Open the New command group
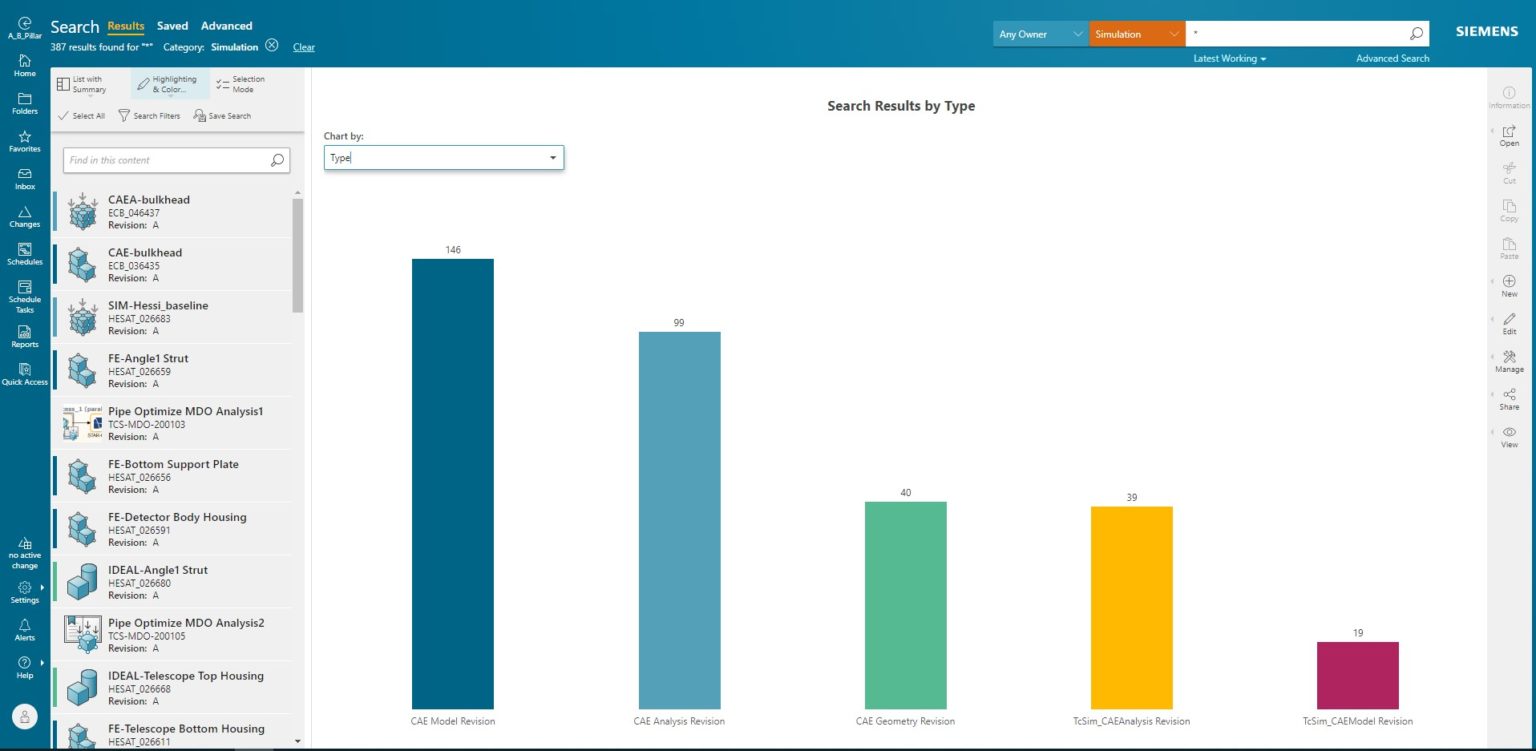1536x751 pixels. 1508,287
